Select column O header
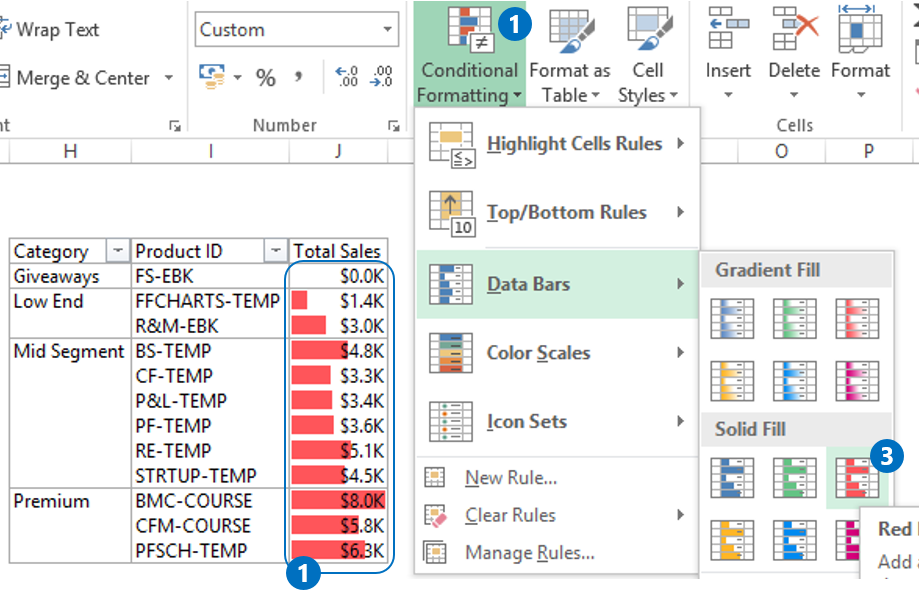919x603 pixels. [x=781, y=152]
